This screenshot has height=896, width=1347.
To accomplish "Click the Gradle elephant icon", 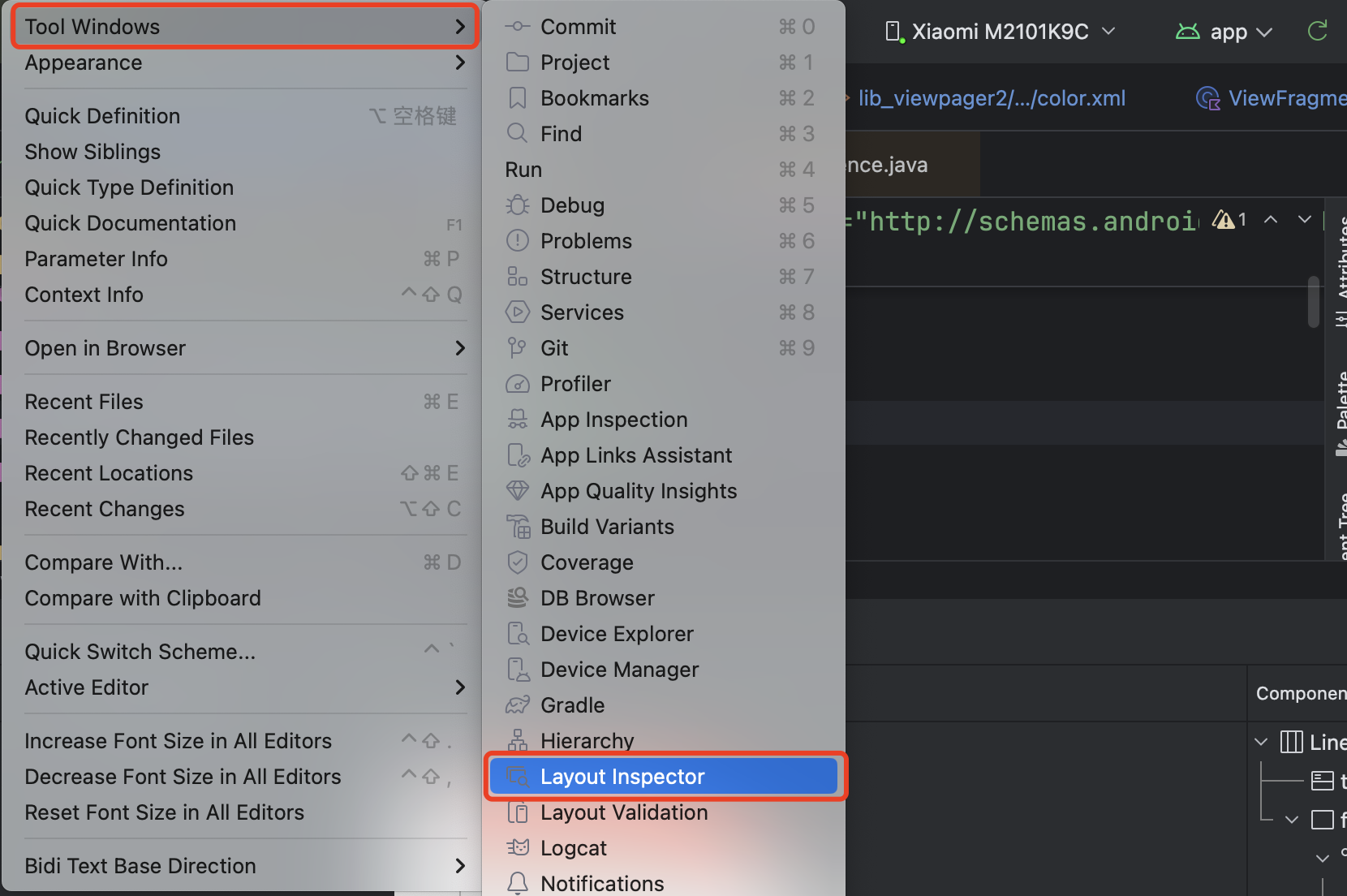I will [x=517, y=705].
